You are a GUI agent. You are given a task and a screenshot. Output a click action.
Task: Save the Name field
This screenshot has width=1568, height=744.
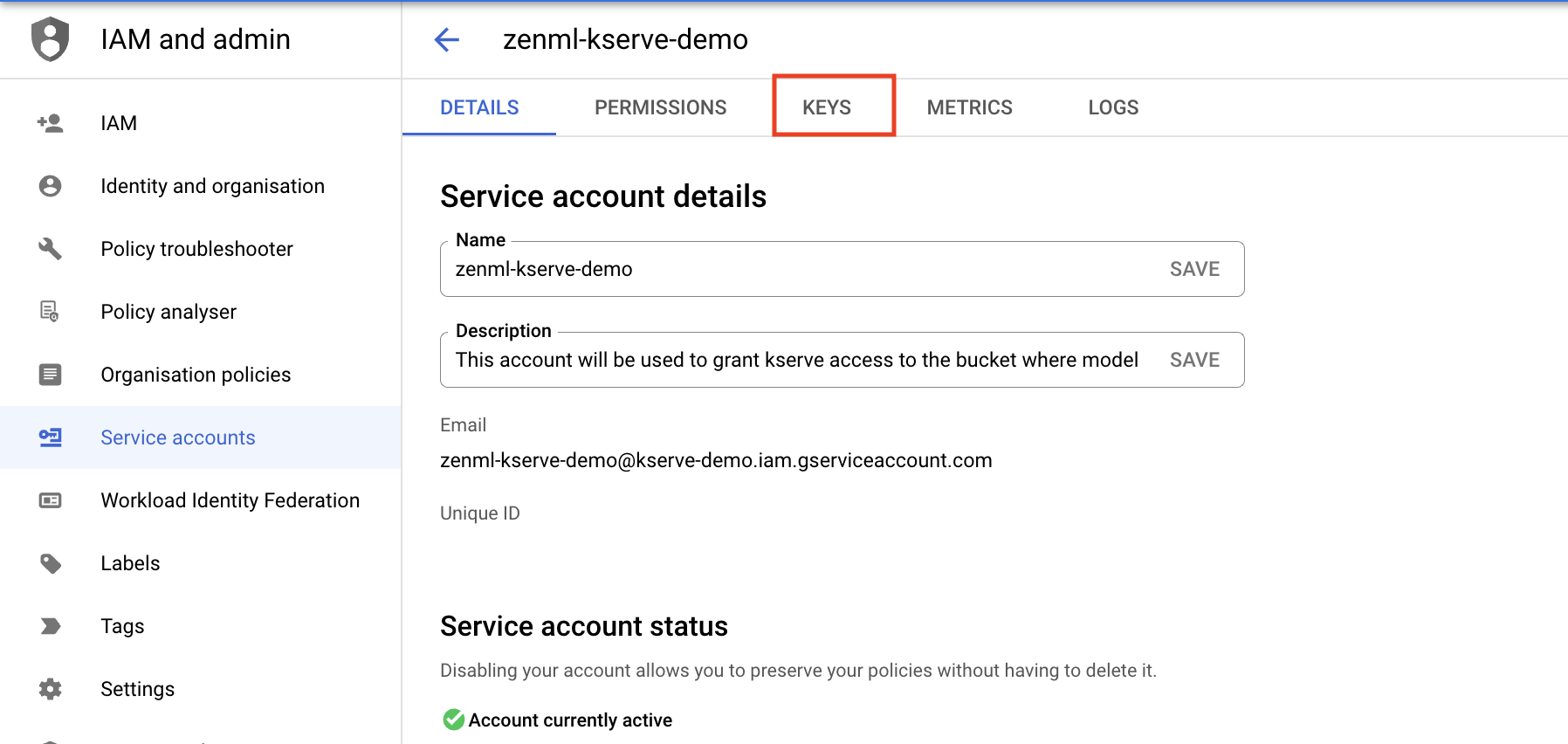coord(1194,269)
